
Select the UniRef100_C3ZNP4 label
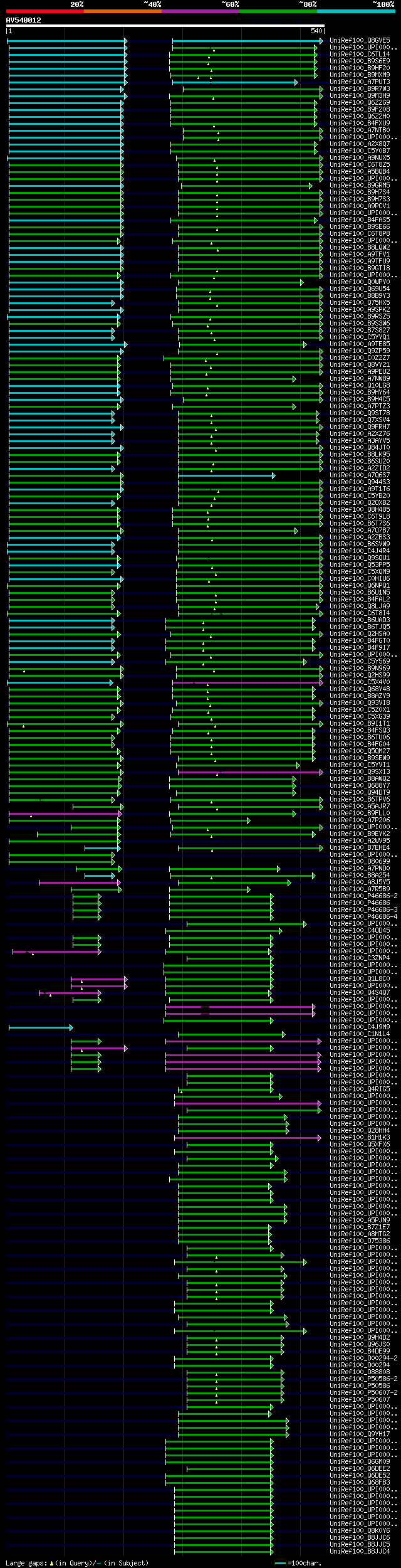point(360,958)
